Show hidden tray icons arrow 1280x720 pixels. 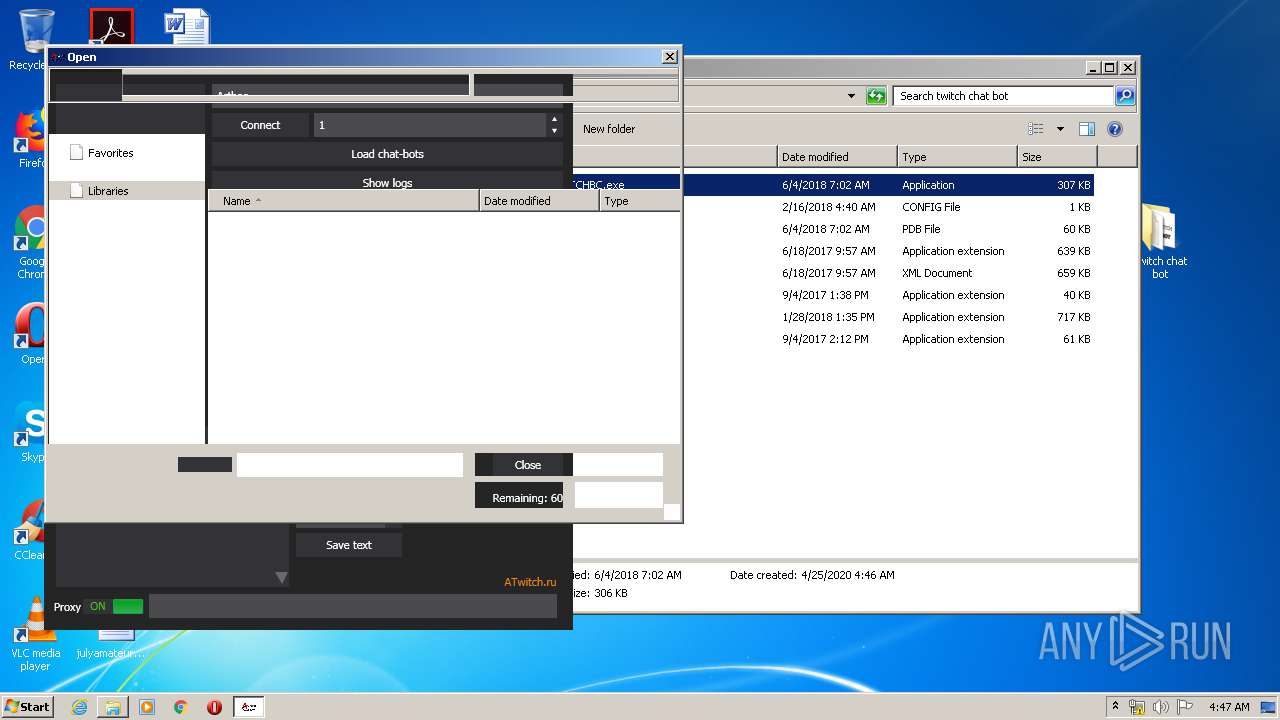tap(1115, 707)
